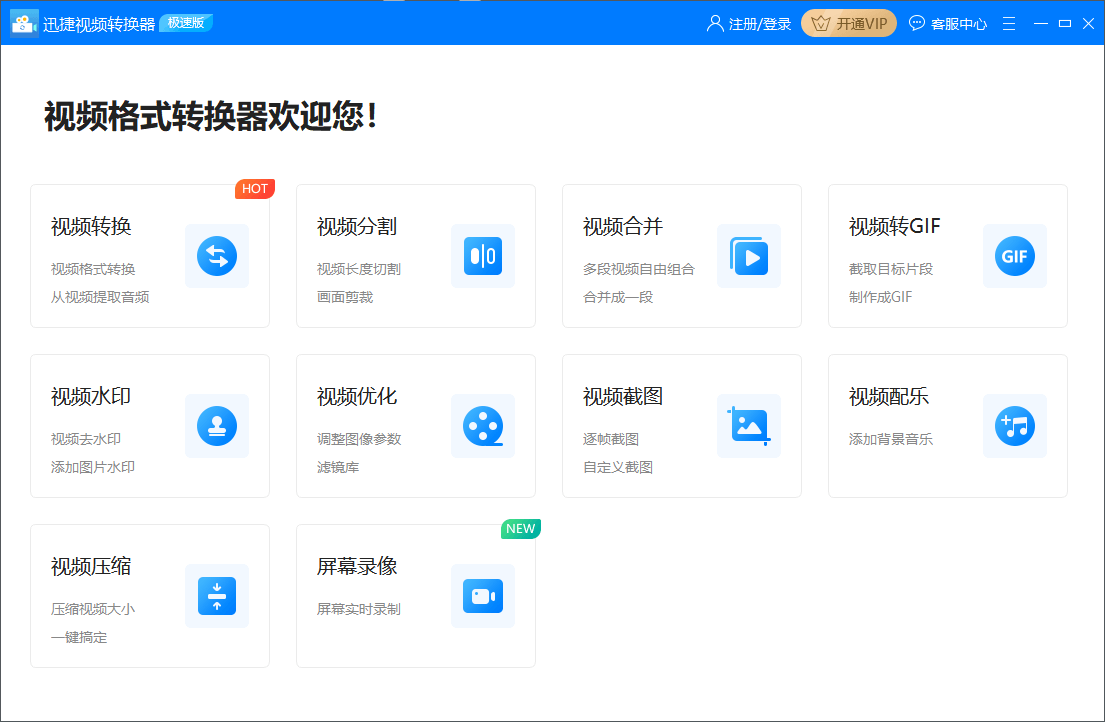Open the HOT-labeled video conversion card
The height and width of the screenshot is (722, 1105).
pos(150,256)
